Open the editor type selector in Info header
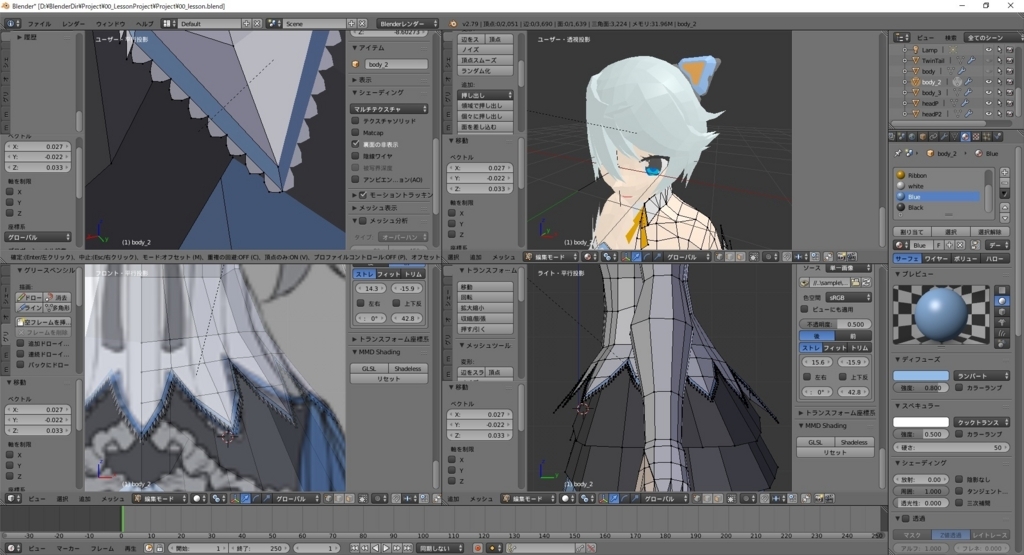The height and width of the screenshot is (555, 1024). (x=12, y=24)
